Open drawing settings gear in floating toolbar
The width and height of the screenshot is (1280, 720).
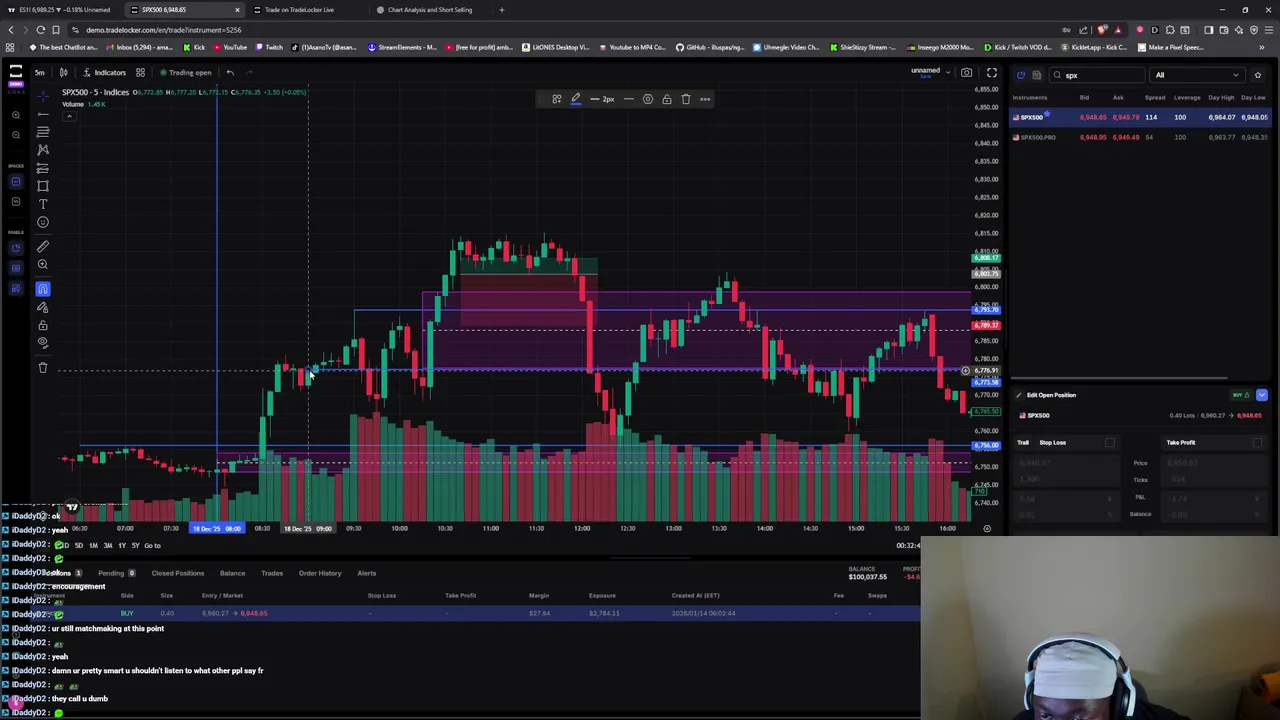(648, 99)
